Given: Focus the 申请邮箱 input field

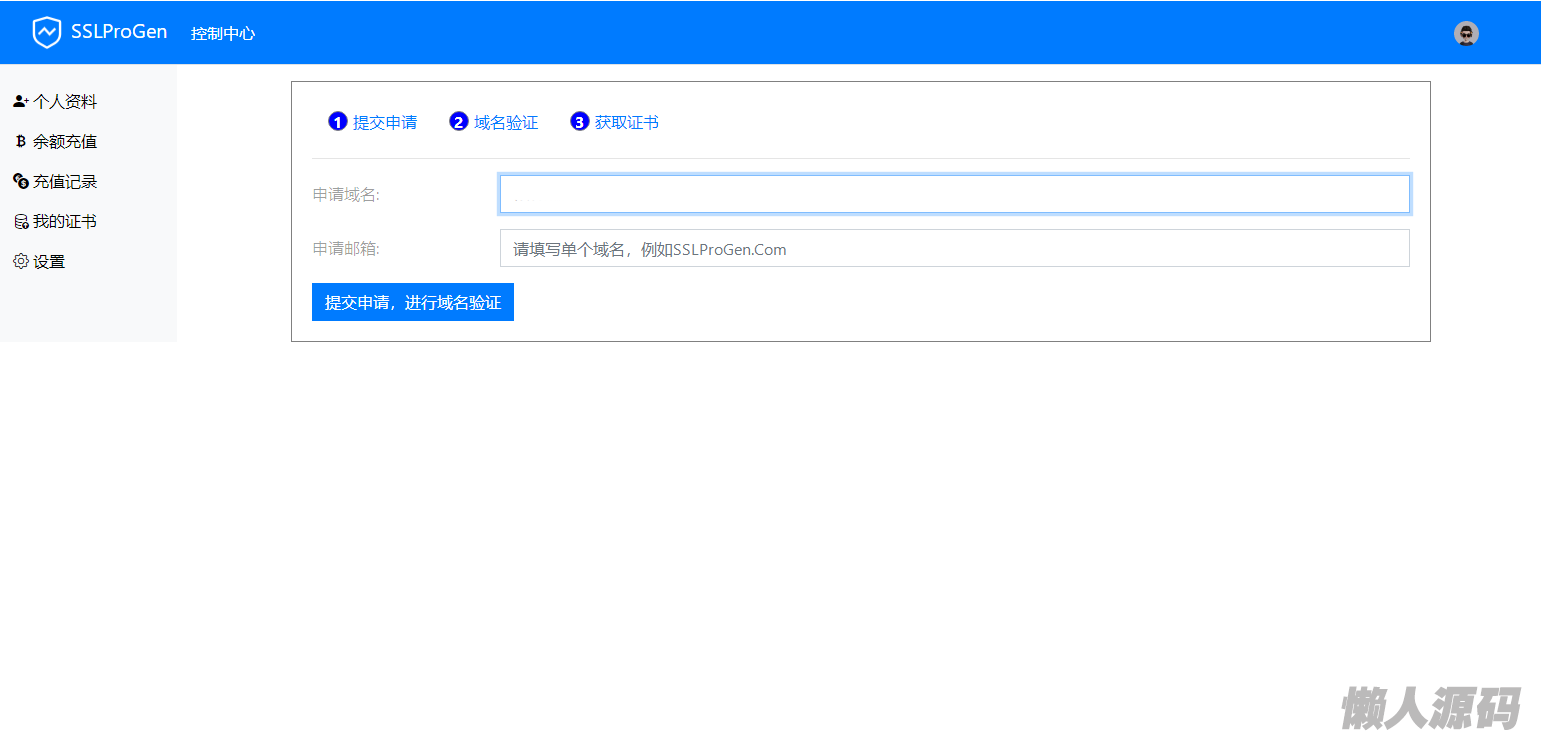Looking at the screenshot, I should coord(954,249).
